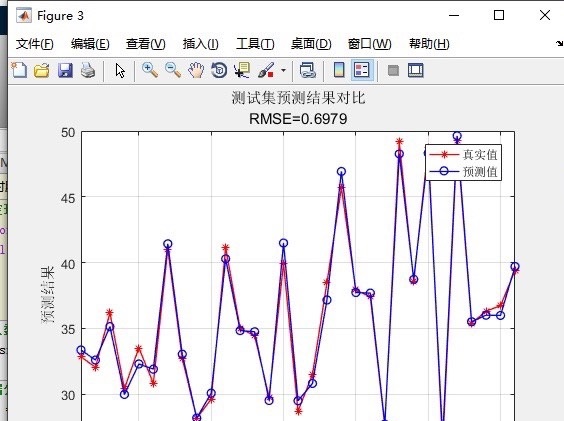Select the Edit Plot arrow tool

(x=120, y=70)
